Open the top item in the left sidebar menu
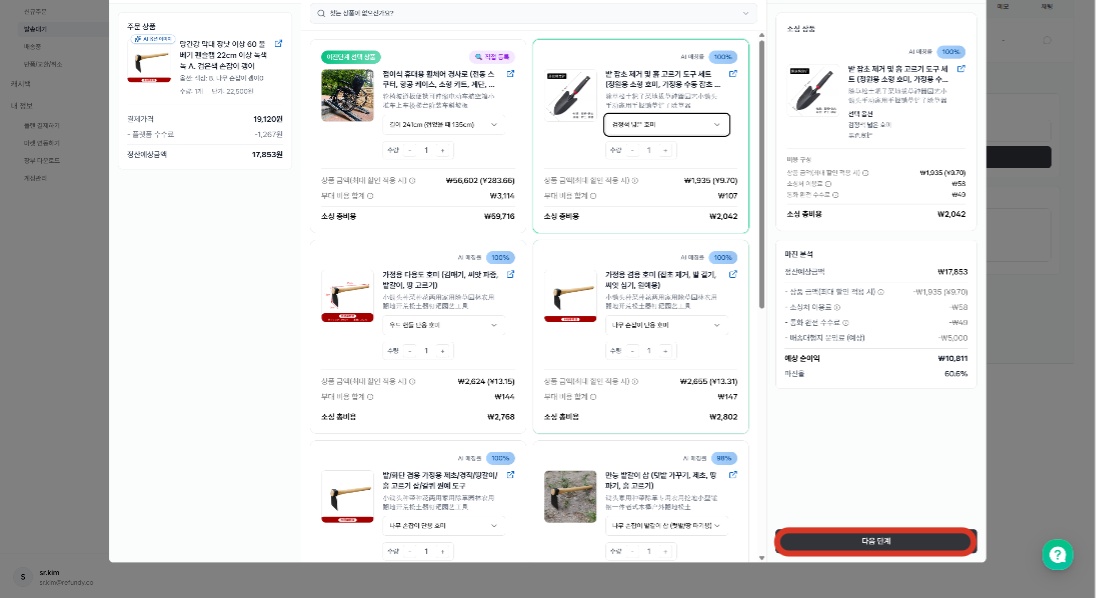Viewport: 1116px width, 598px height. [35, 12]
